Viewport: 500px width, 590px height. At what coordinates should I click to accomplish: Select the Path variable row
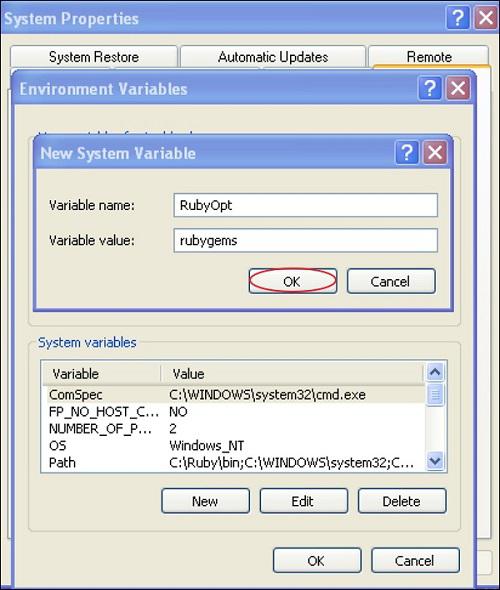point(234,462)
